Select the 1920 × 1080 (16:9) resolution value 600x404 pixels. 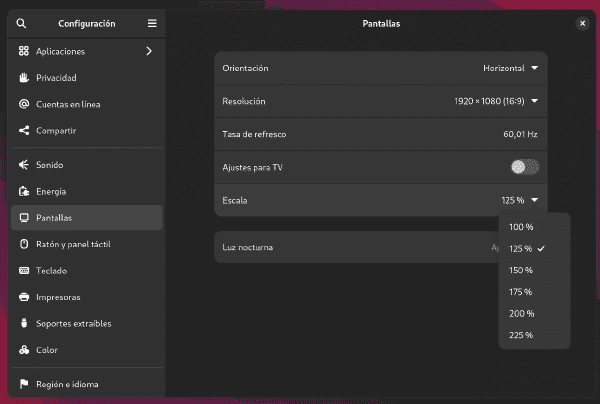click(489, 101)
